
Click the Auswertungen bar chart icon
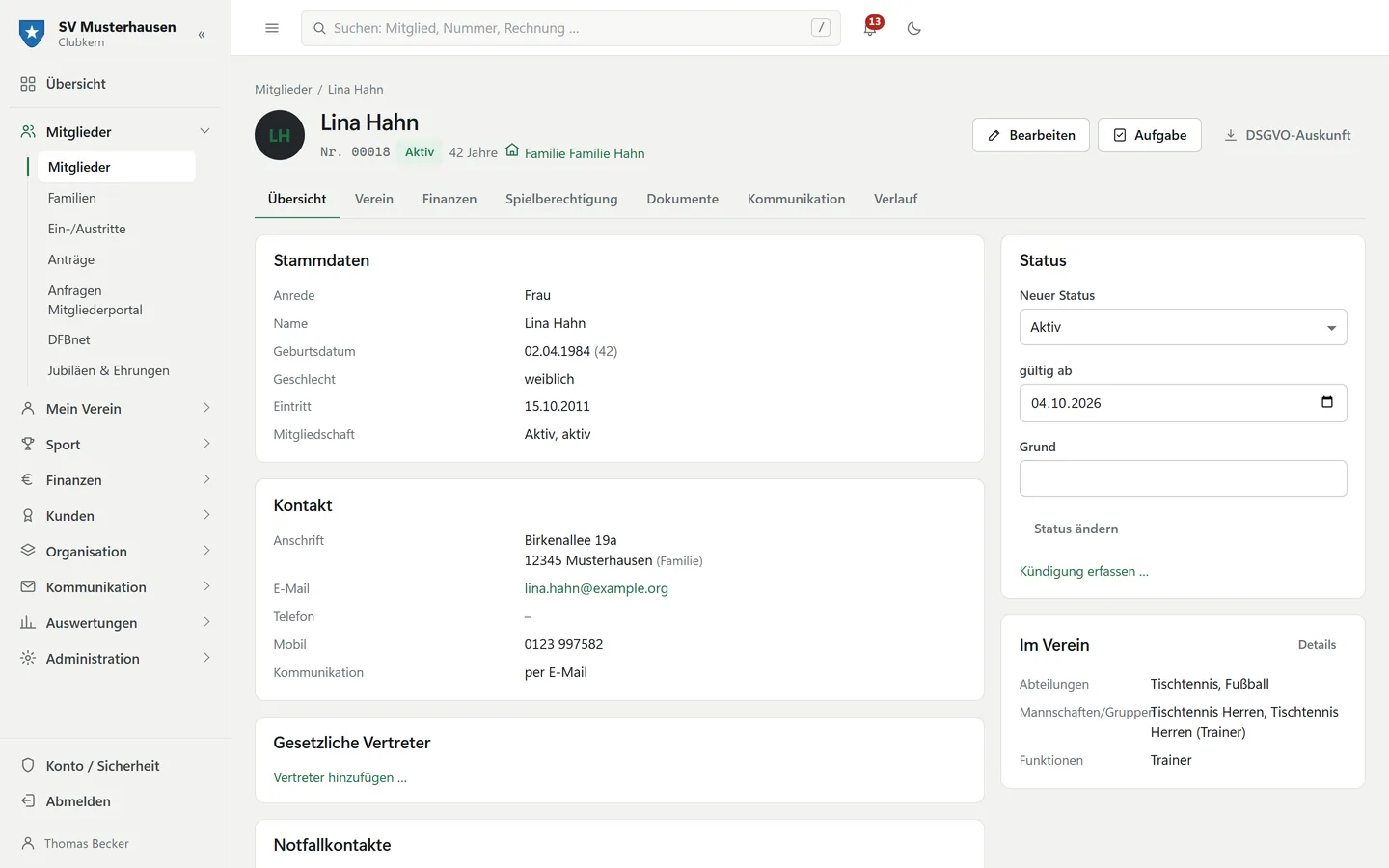pyautogui.click(x=28, y=622)
